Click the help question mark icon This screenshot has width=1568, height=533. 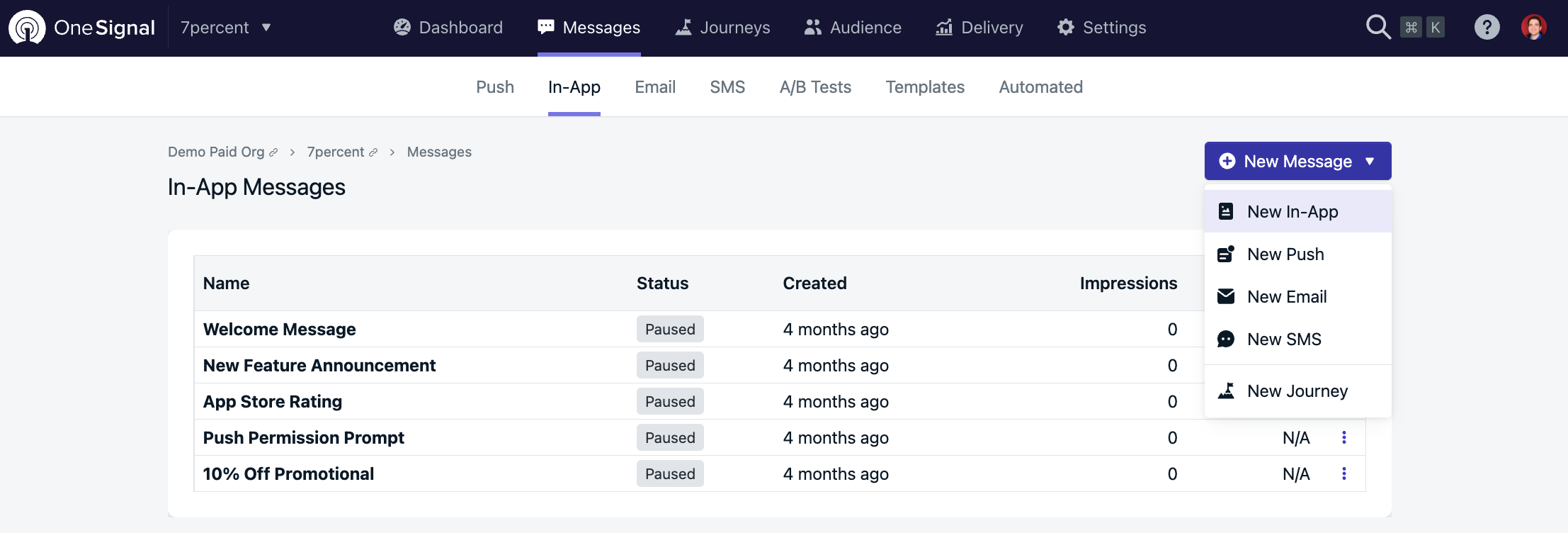pos(1487,28)
